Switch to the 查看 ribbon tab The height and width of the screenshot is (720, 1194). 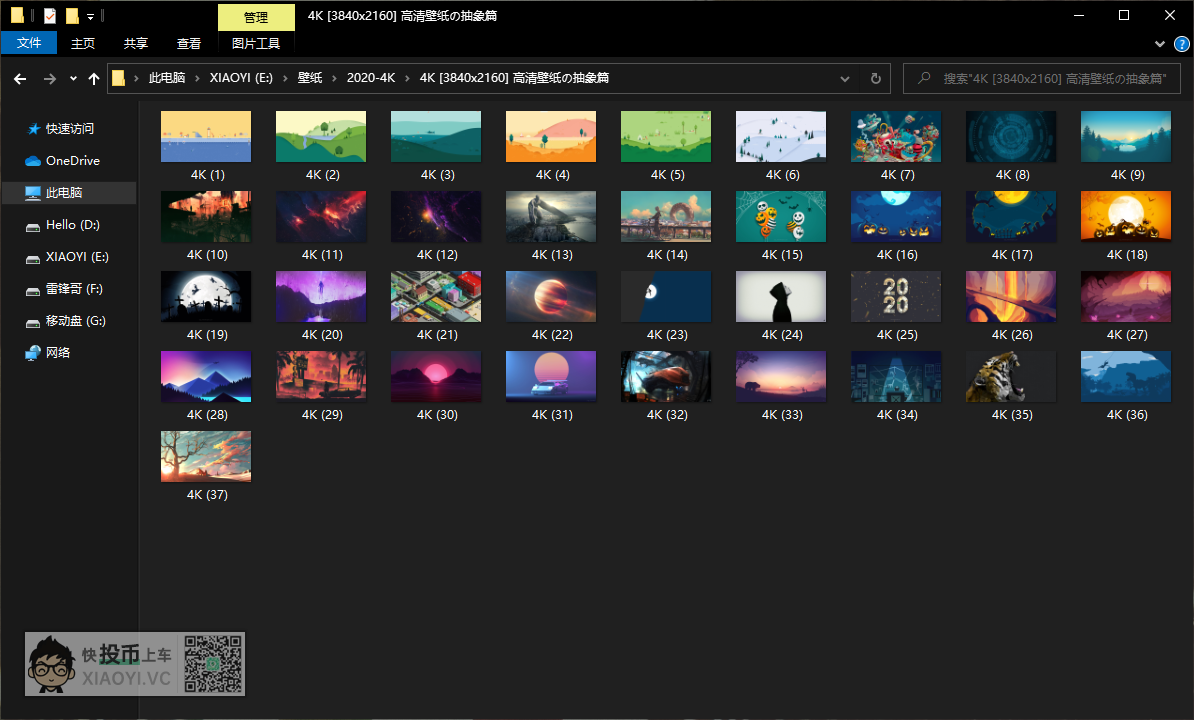tap(189, 43)
